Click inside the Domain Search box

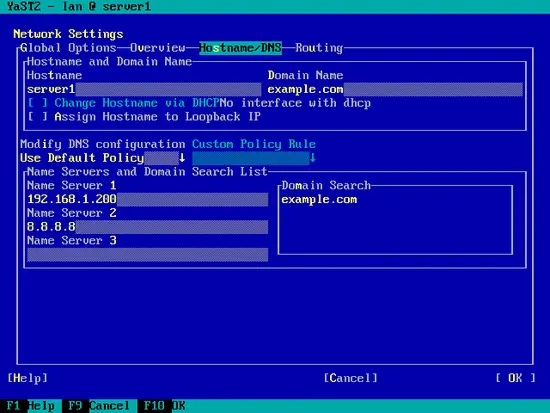point(395,220)
